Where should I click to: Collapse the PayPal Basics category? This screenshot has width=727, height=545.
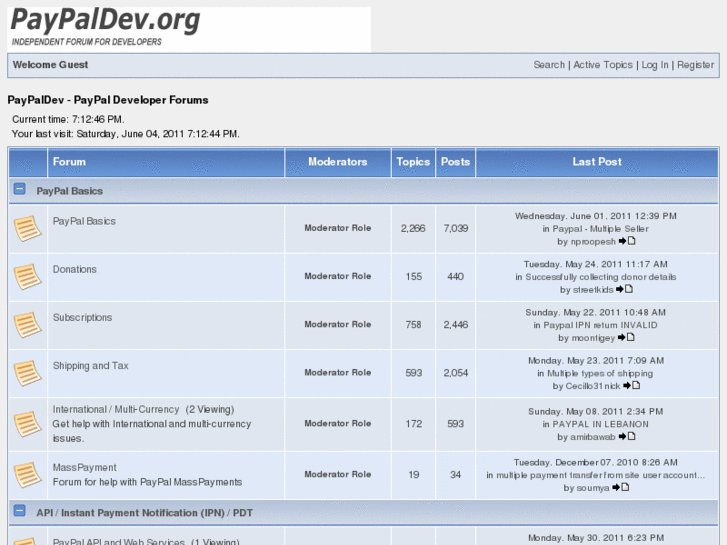(x=19, y=189)
